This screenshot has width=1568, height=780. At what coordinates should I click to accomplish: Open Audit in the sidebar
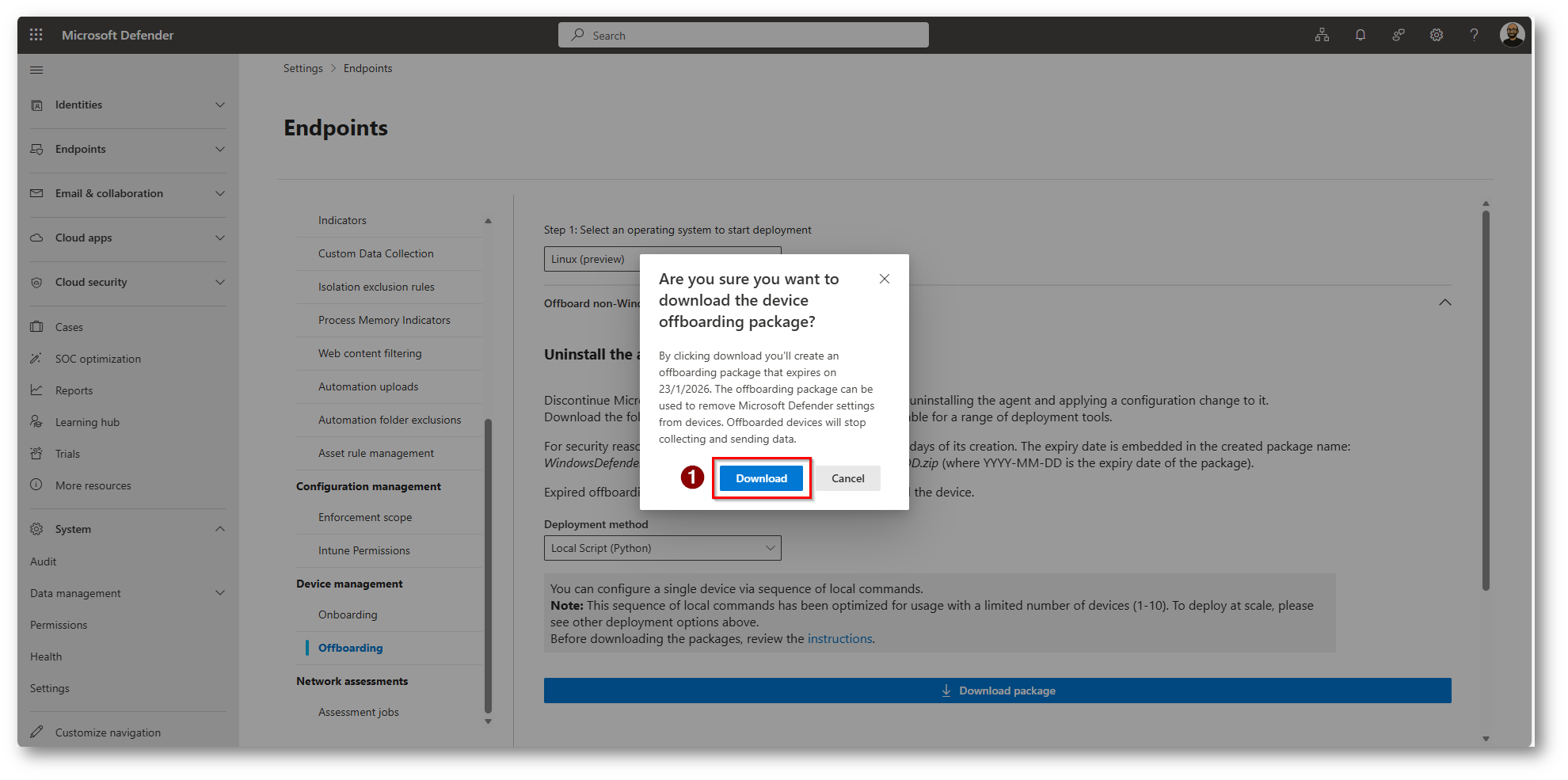(44, 561)
